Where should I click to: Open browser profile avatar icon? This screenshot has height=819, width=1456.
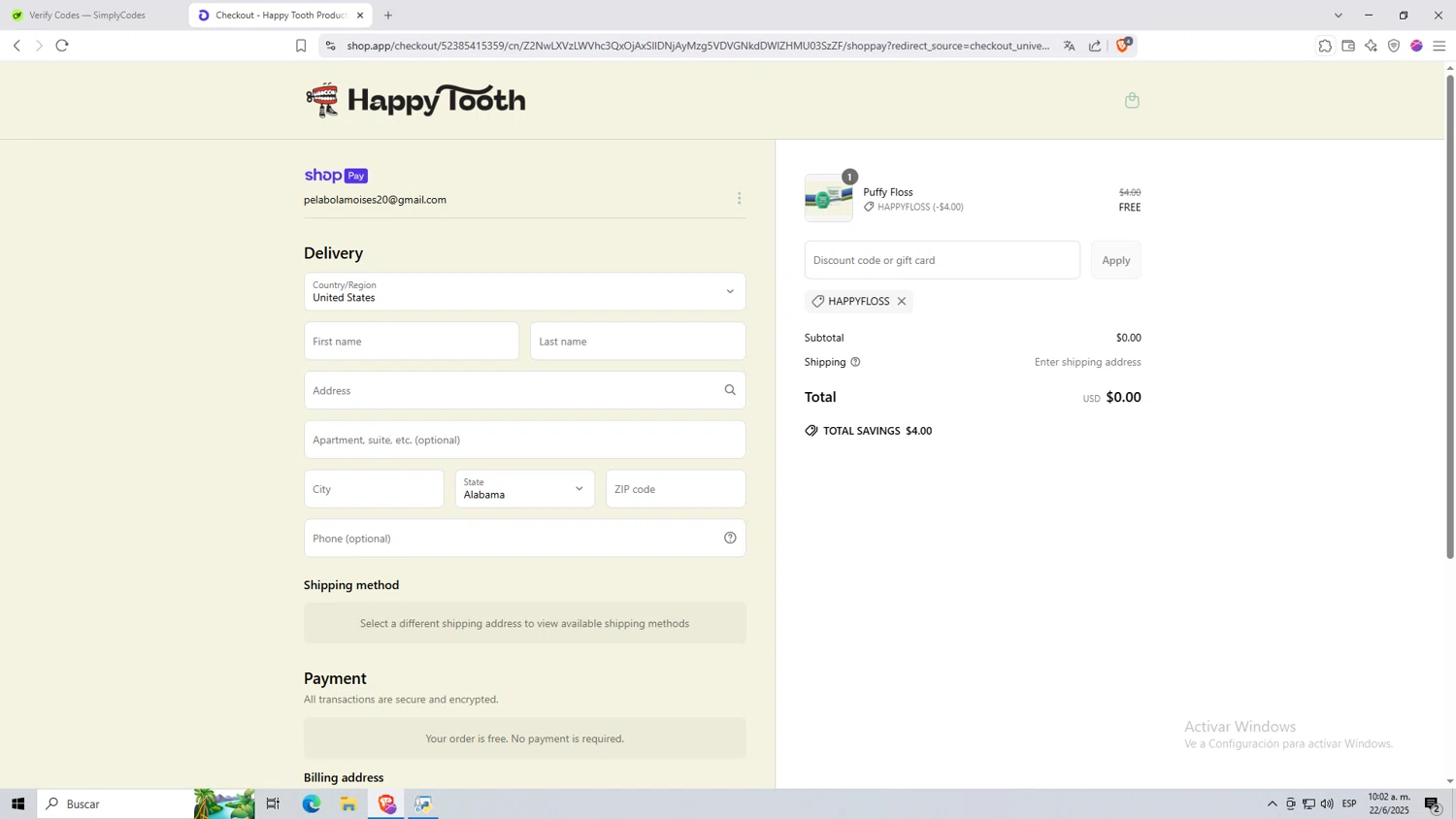(1416, 46)
